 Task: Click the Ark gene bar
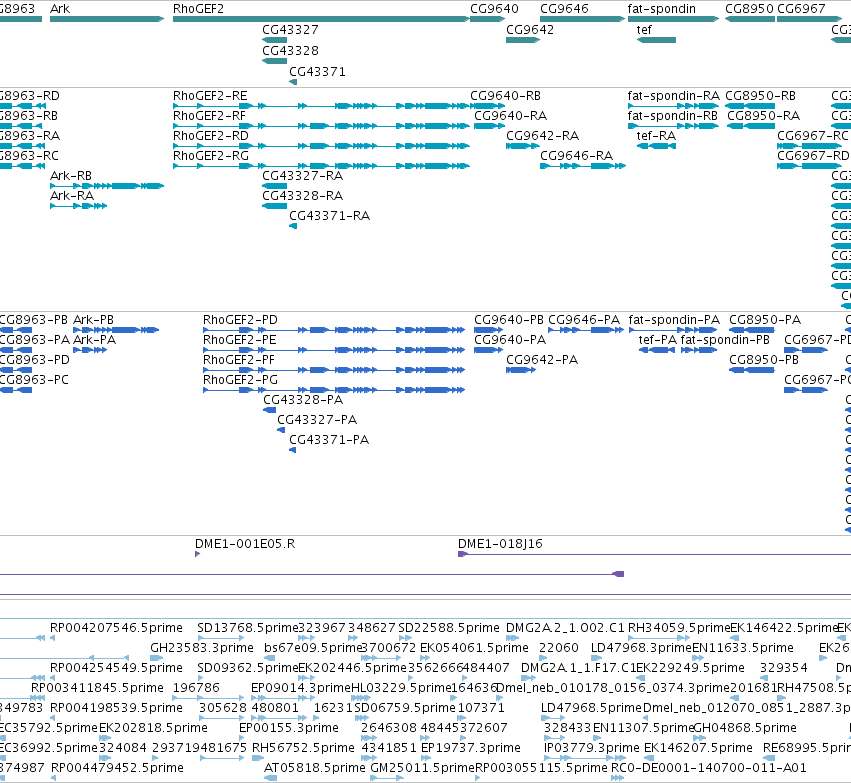click(107, 19)
